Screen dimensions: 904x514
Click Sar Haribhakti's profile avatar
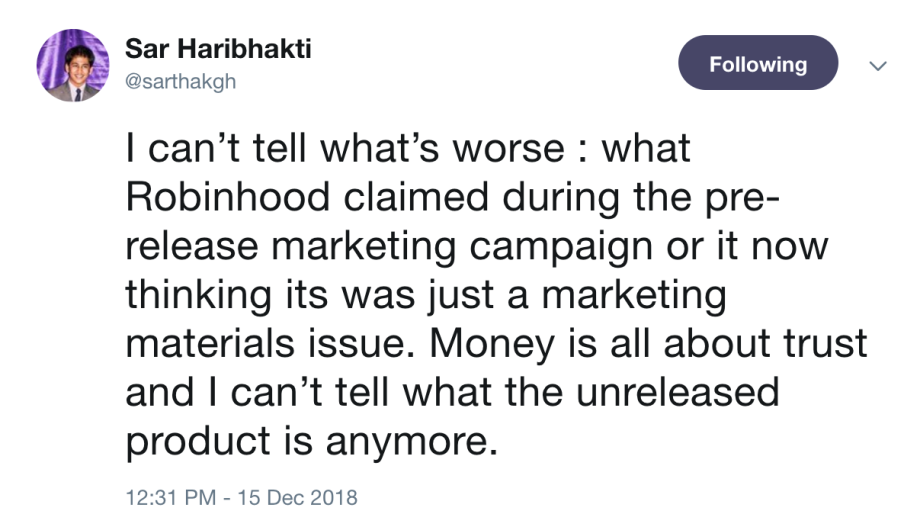click(72, 65)
